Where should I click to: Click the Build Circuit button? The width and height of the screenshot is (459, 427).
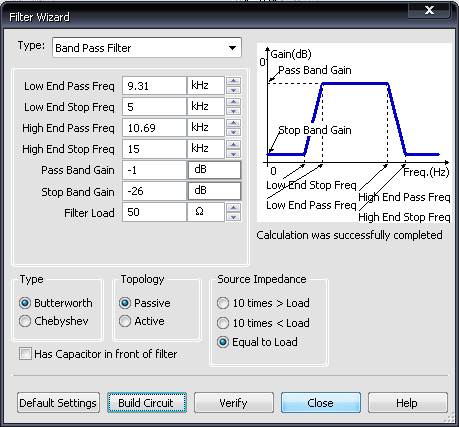pyautogui.click(x=147, y=403)
